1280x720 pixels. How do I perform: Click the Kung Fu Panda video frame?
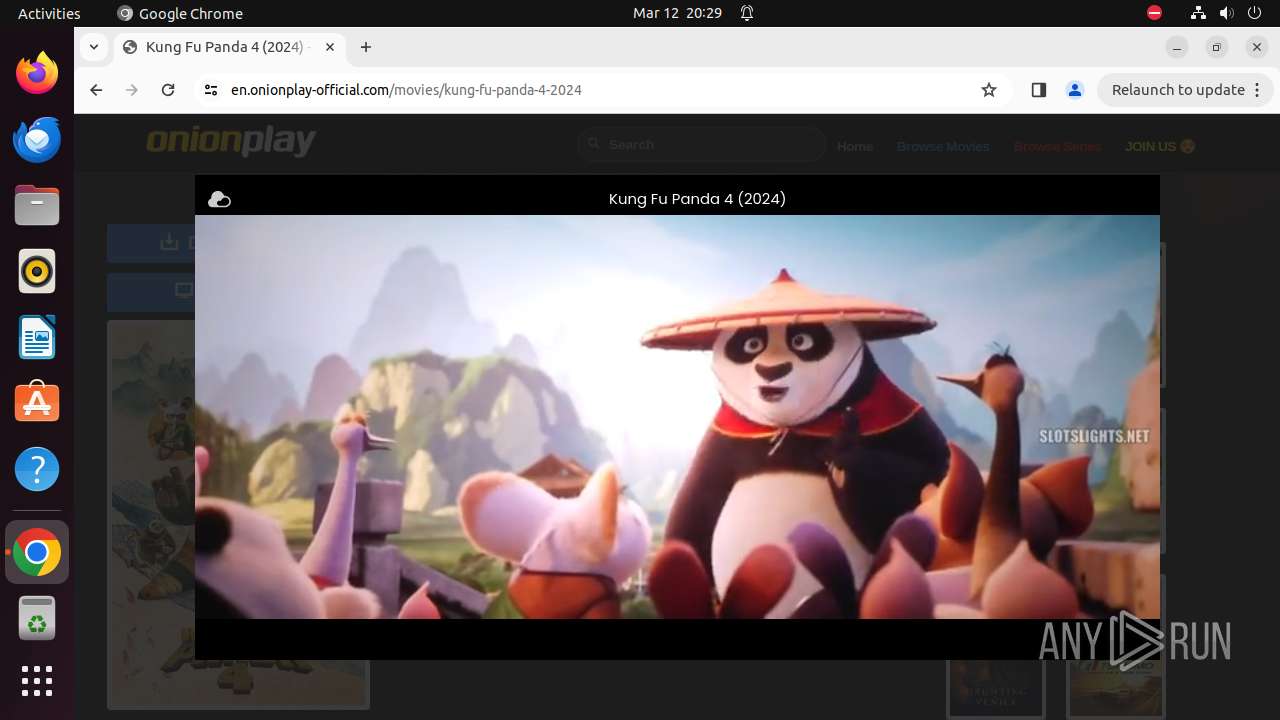click(677, 417)
